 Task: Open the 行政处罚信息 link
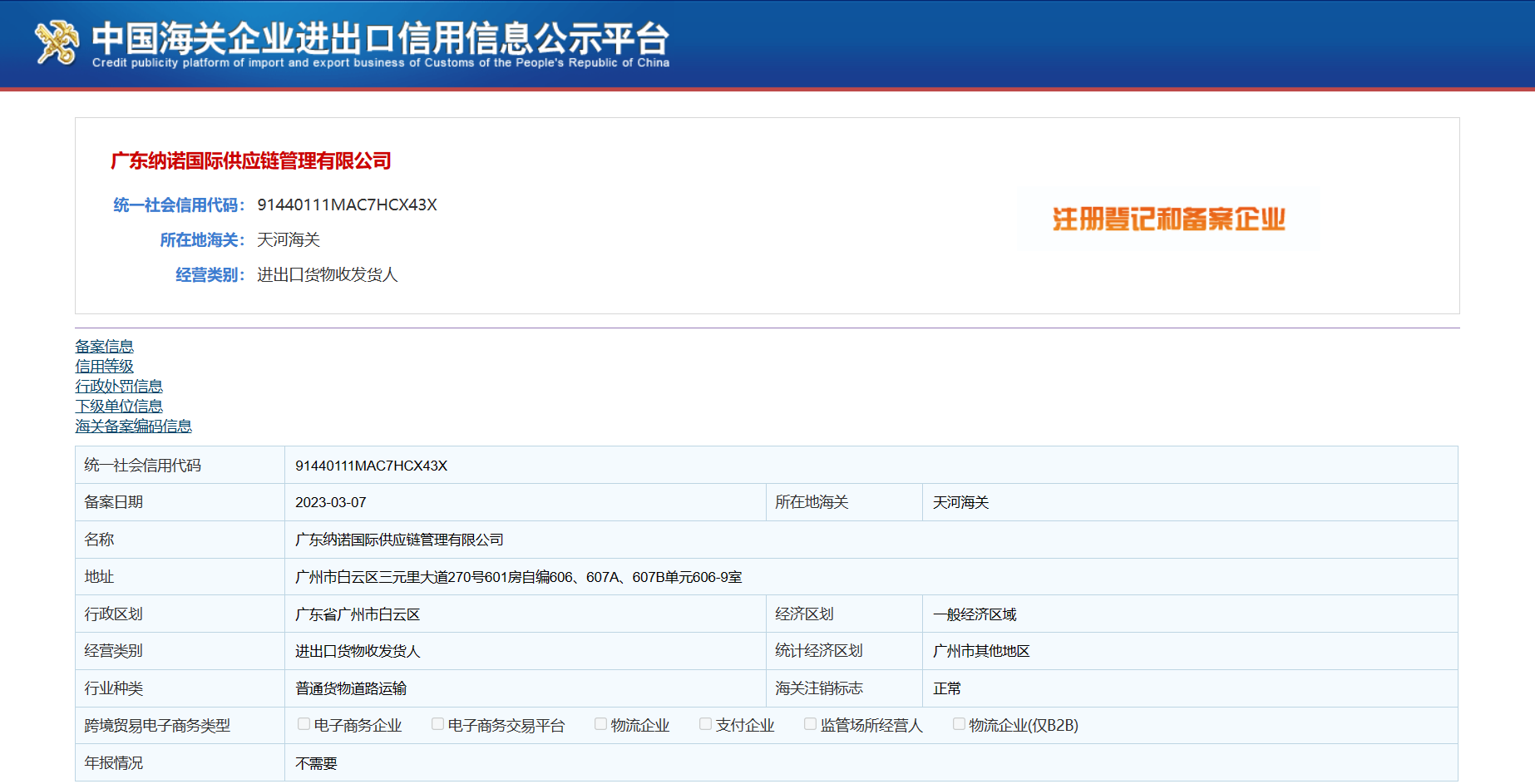pyautogui.click(x=119, y=387)
